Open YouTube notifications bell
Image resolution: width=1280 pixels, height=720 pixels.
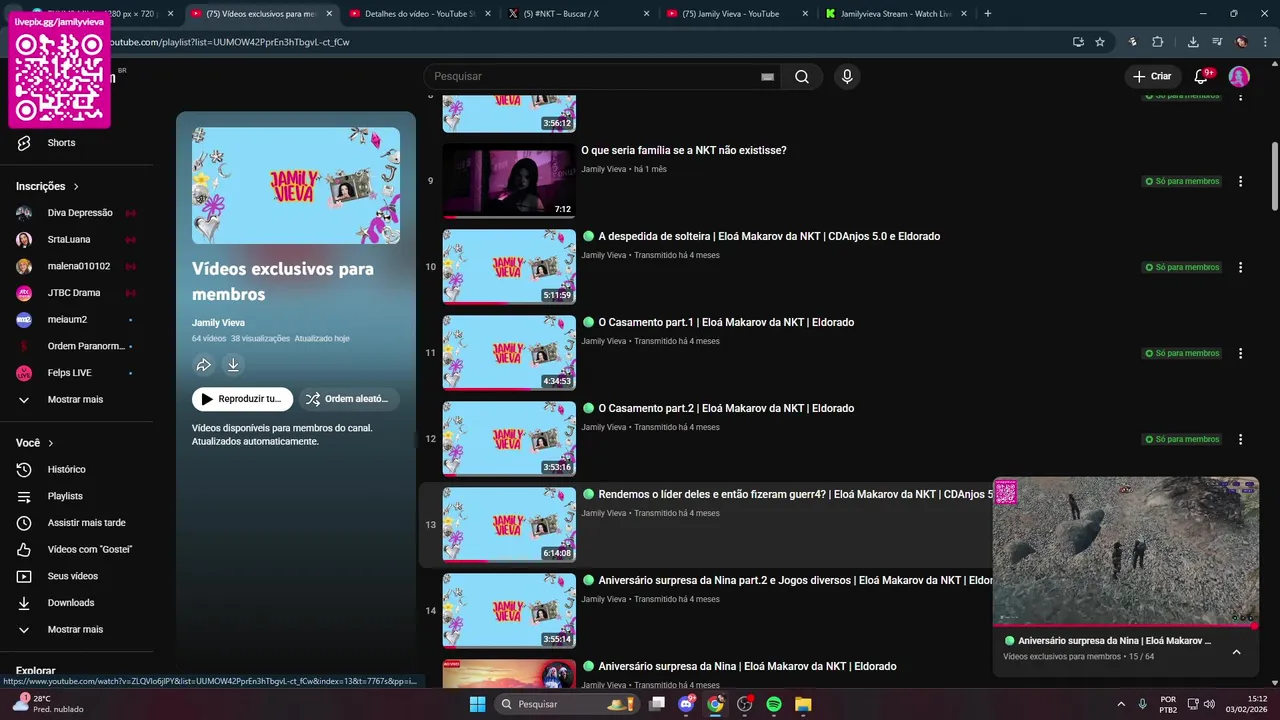pyautogui.click(x=1201, y=77)
